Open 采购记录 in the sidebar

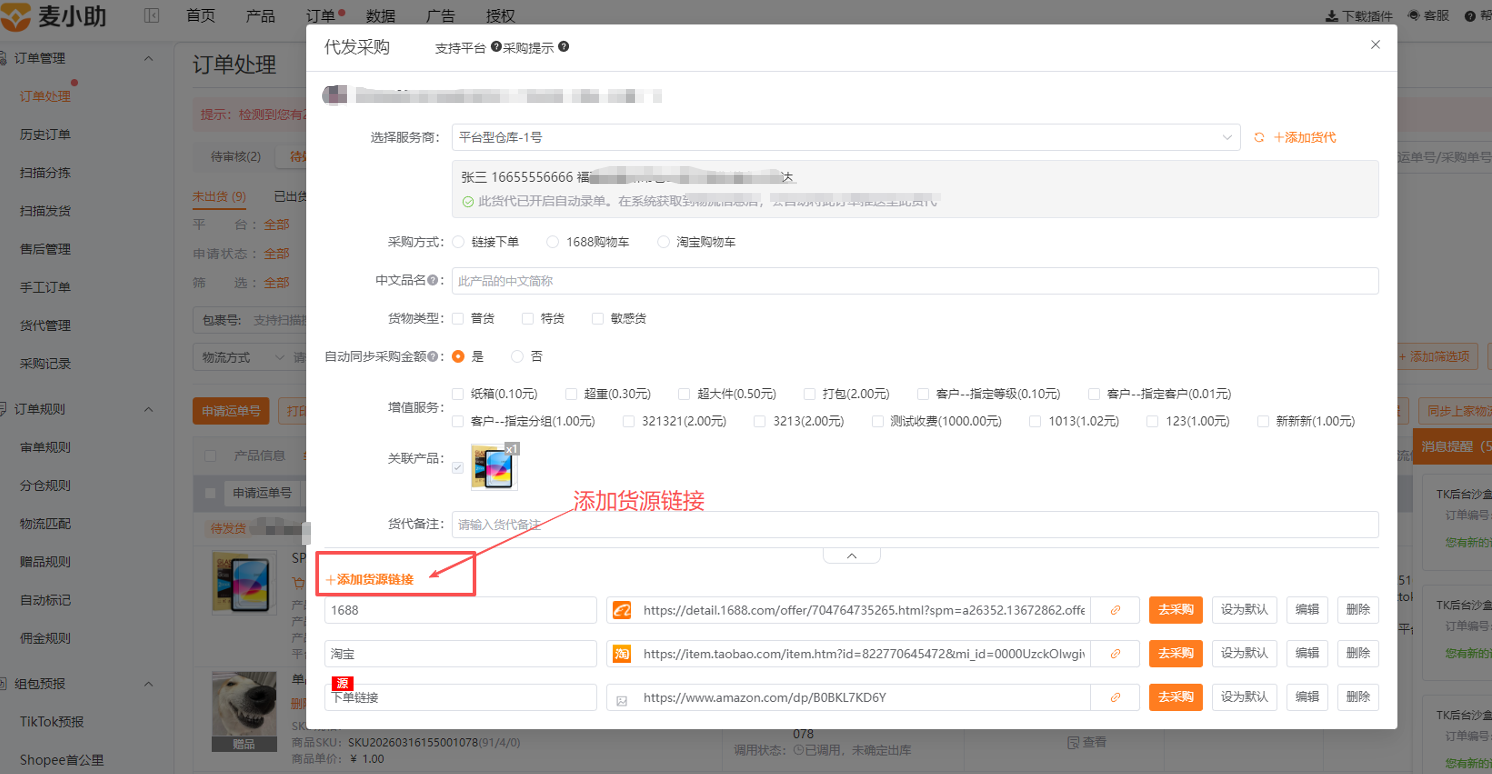(x=45, y=364)
